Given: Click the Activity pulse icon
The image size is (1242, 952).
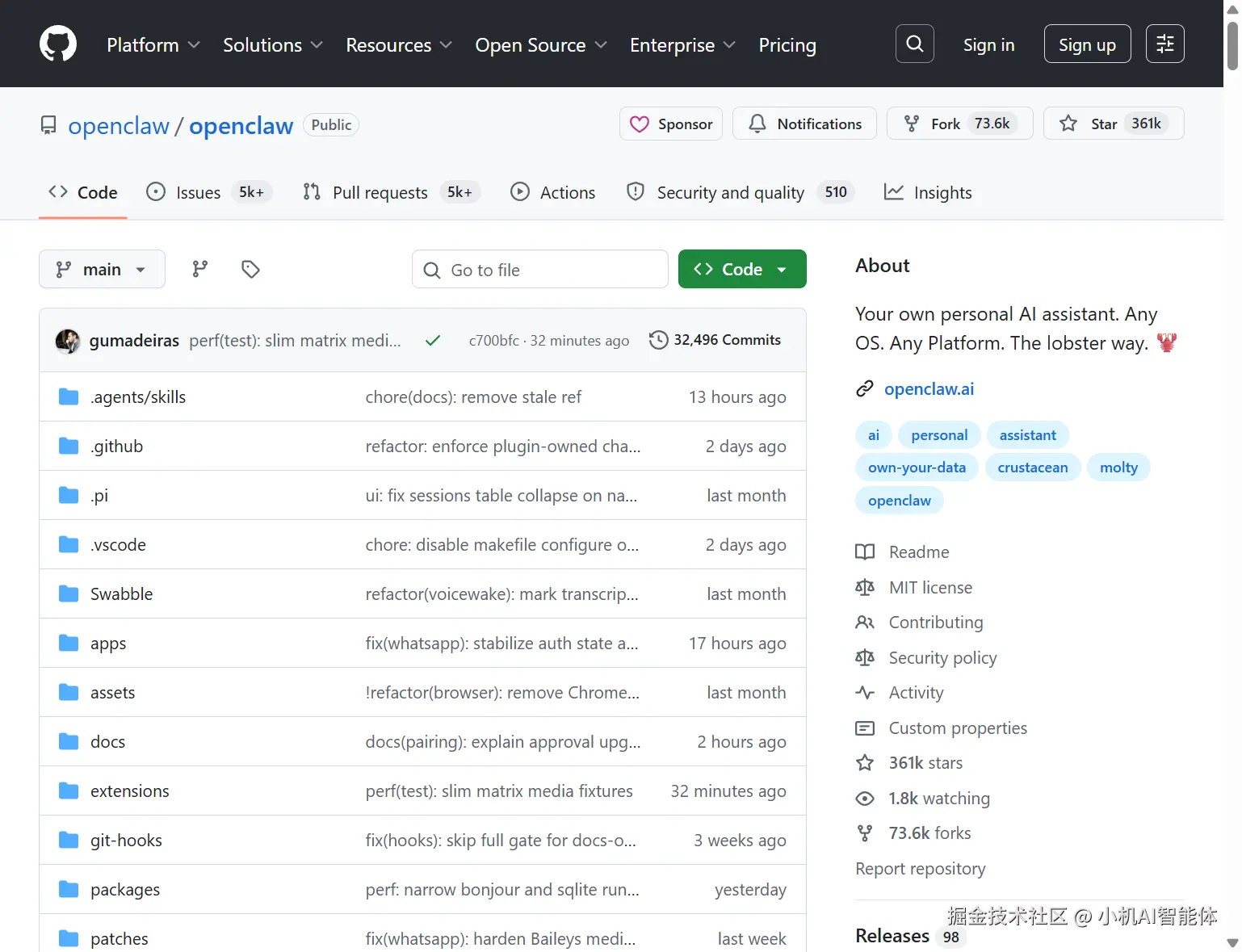Looking at the screenshot, I should coord(865,693).
